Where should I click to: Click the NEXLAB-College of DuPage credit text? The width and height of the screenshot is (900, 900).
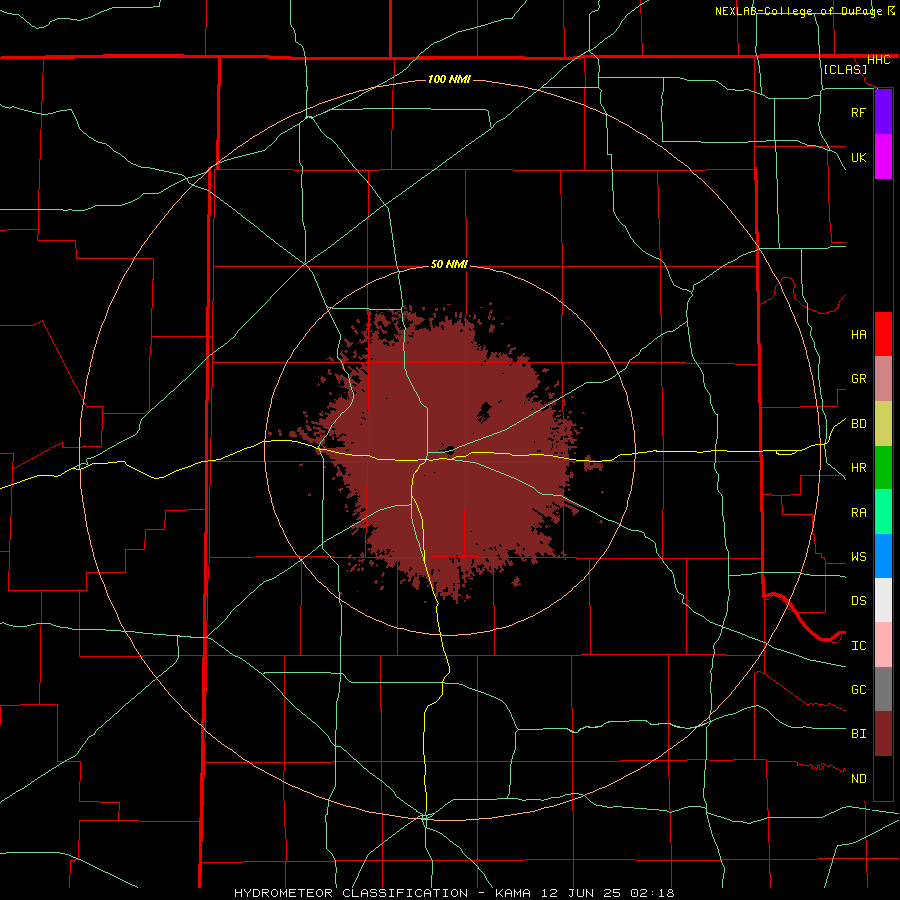[798, 11]
